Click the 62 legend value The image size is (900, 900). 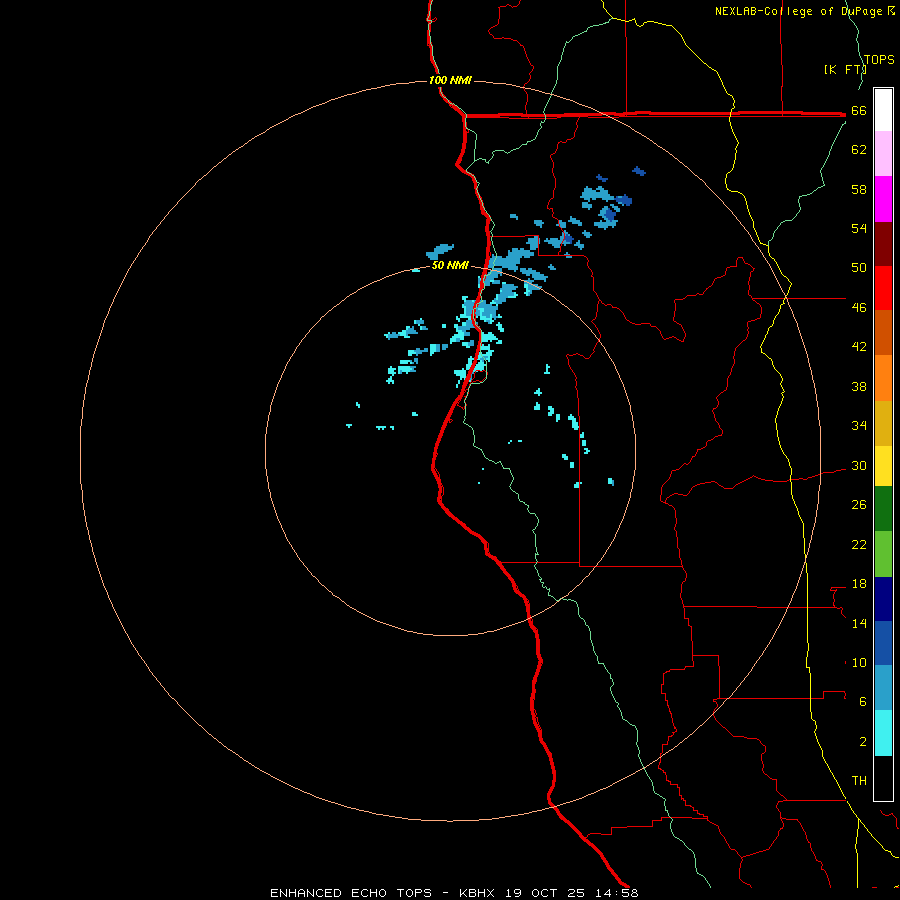[x=859, y=149]
